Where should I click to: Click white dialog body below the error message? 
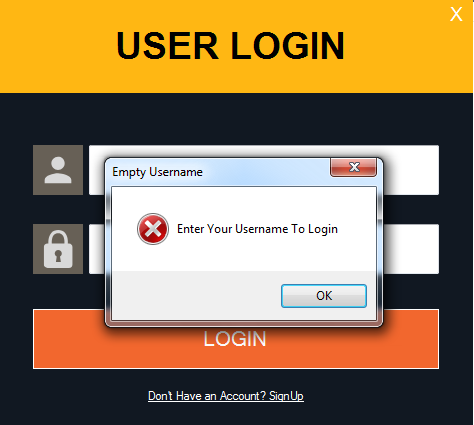244,257
